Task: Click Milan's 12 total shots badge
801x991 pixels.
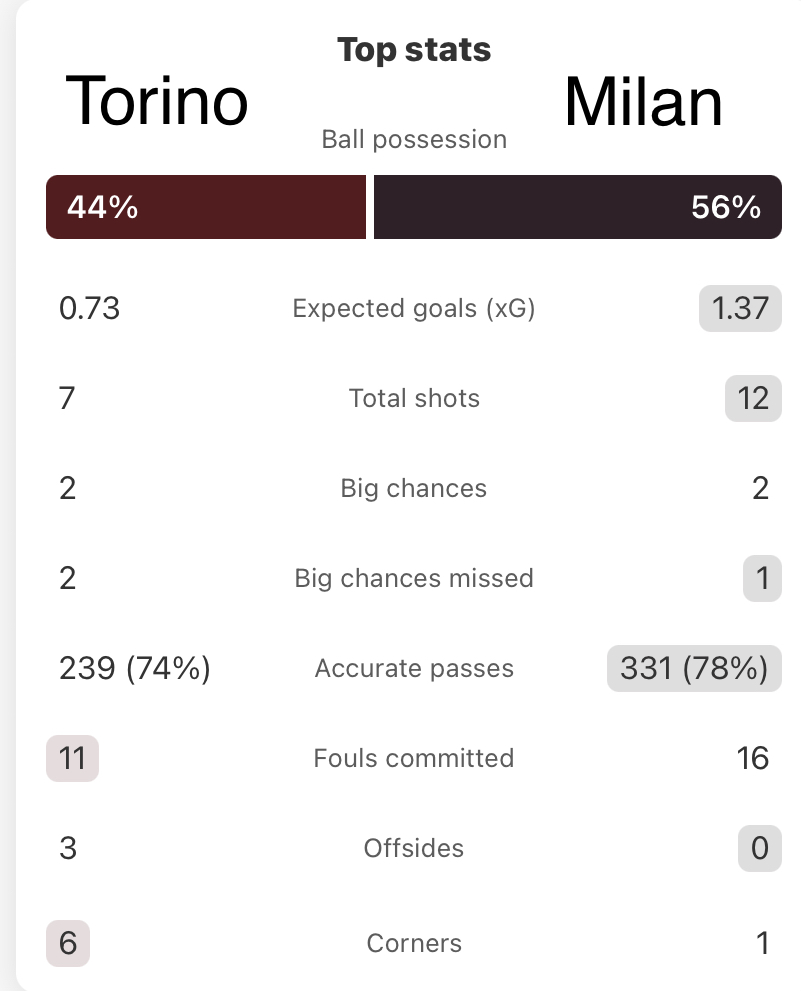Action: click(753, 398)
